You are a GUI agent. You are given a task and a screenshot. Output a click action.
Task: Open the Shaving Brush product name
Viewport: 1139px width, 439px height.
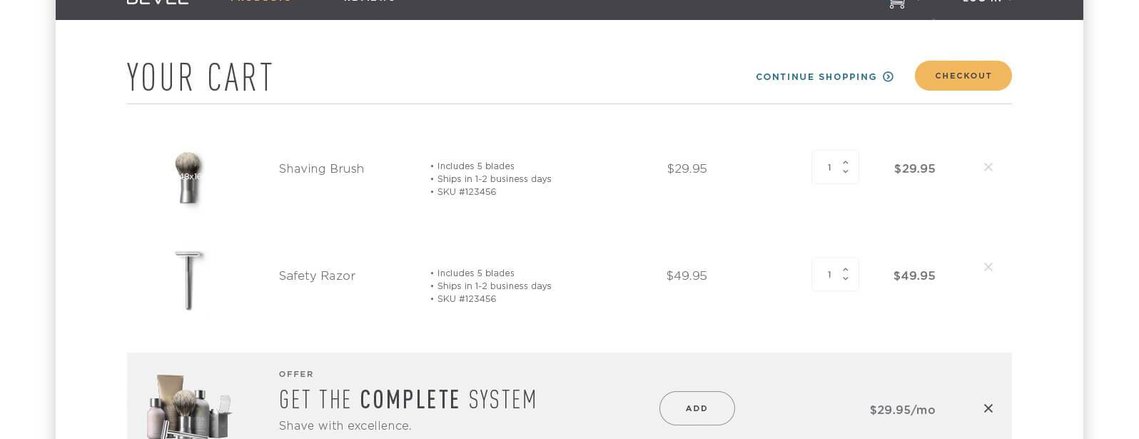pyautogui.click(x=321, y=169)
